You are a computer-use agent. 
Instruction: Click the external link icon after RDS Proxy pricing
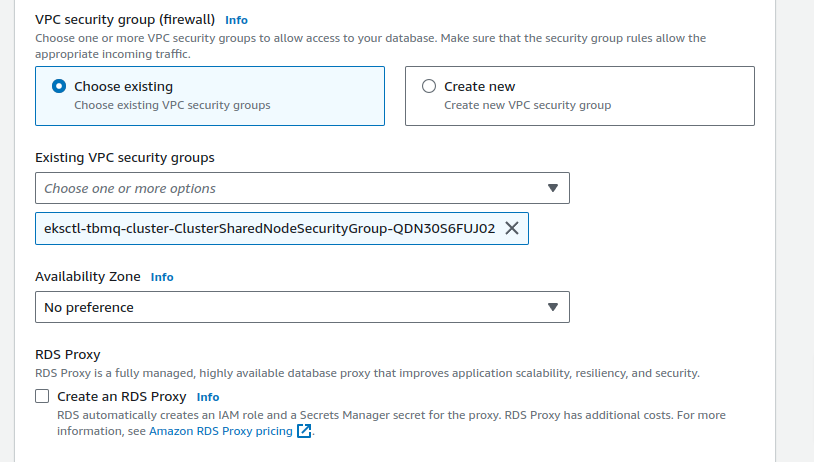pyautogui.click(x=305, y=431)
